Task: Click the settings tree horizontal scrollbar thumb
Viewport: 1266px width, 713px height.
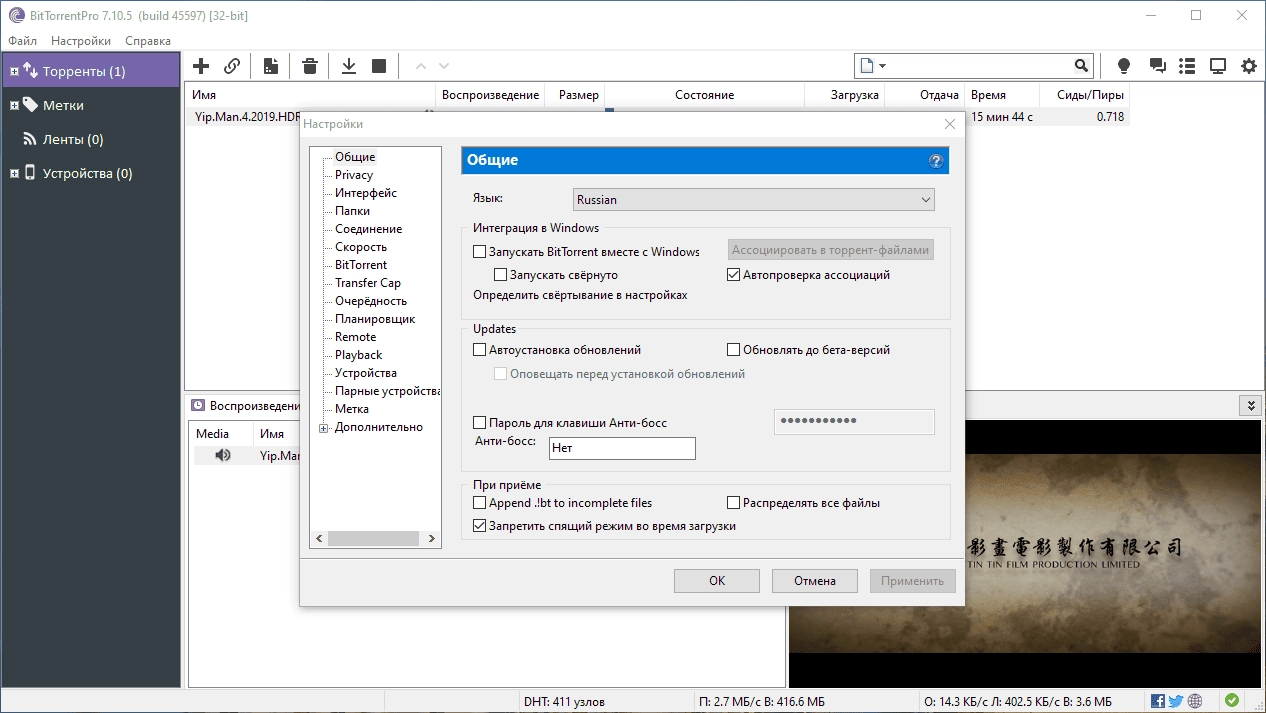Action: coord(374,538)
